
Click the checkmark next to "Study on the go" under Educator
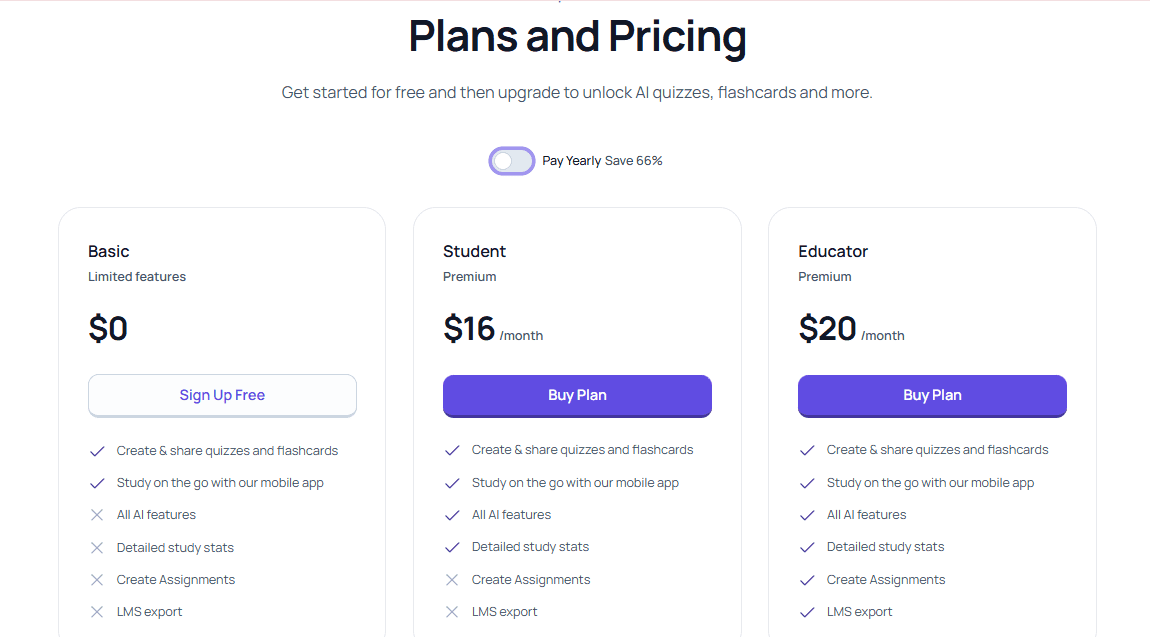pos(807,482)
